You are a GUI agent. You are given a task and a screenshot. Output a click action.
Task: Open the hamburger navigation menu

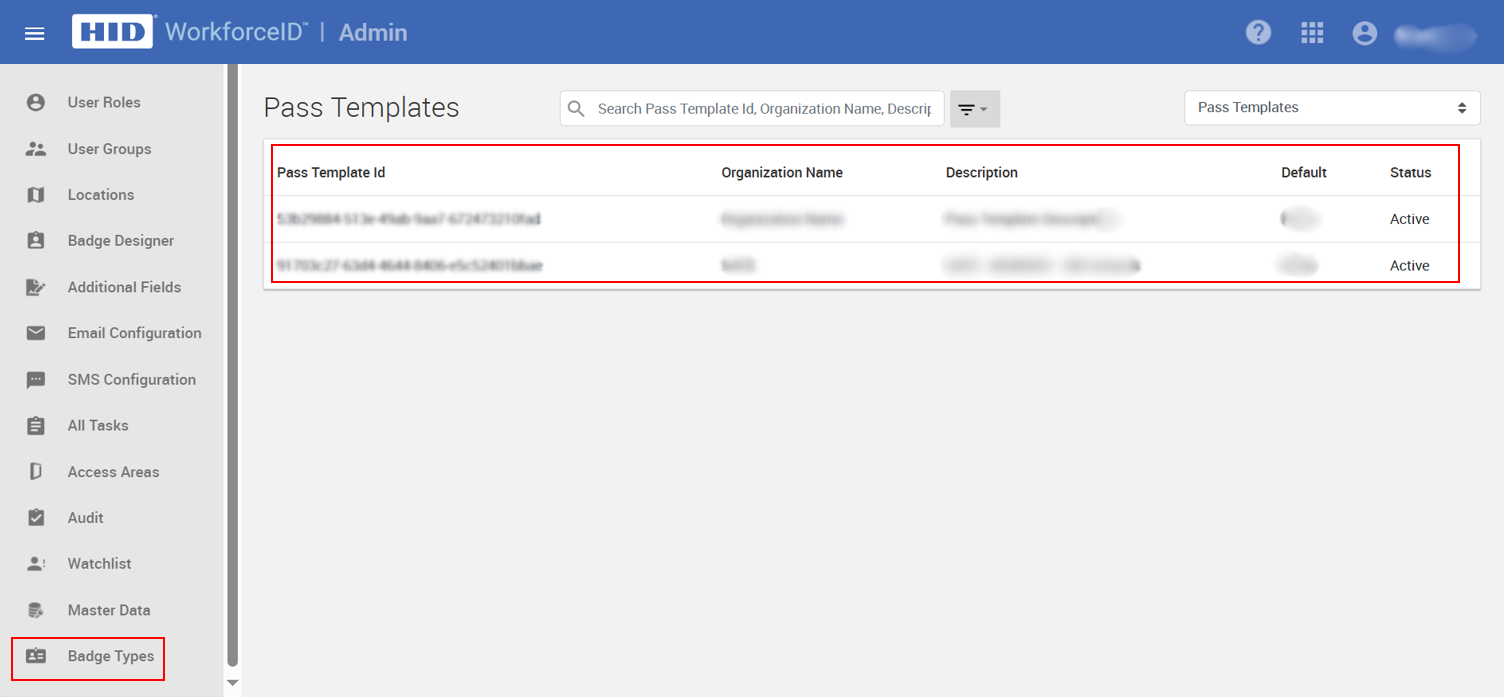click(35, 33)
